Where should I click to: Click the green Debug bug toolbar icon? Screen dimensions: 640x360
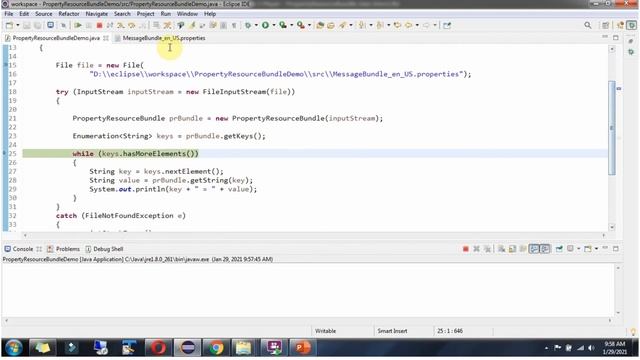coord(248,25)
